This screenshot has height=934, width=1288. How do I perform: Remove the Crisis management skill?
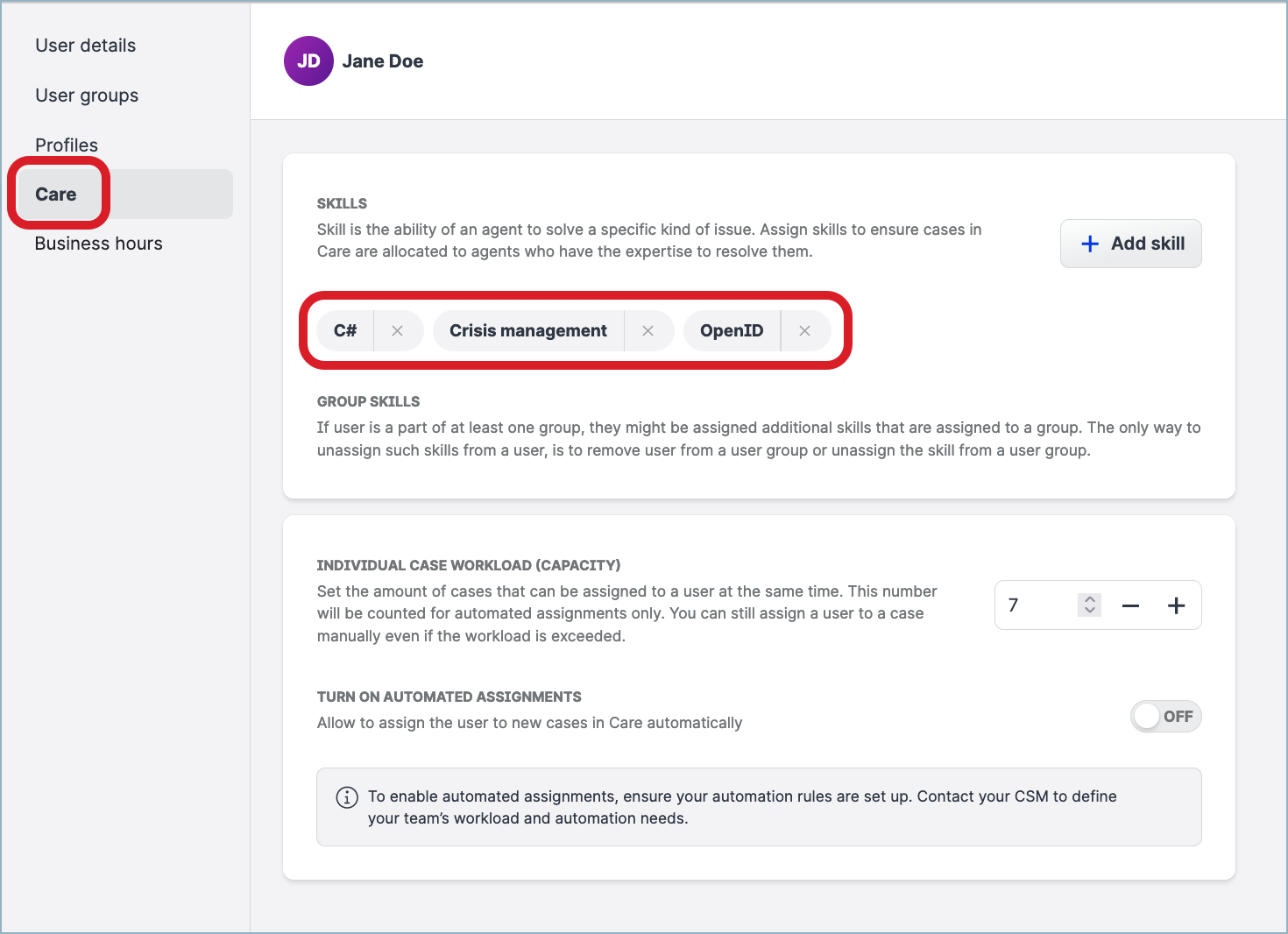[648, 330]
